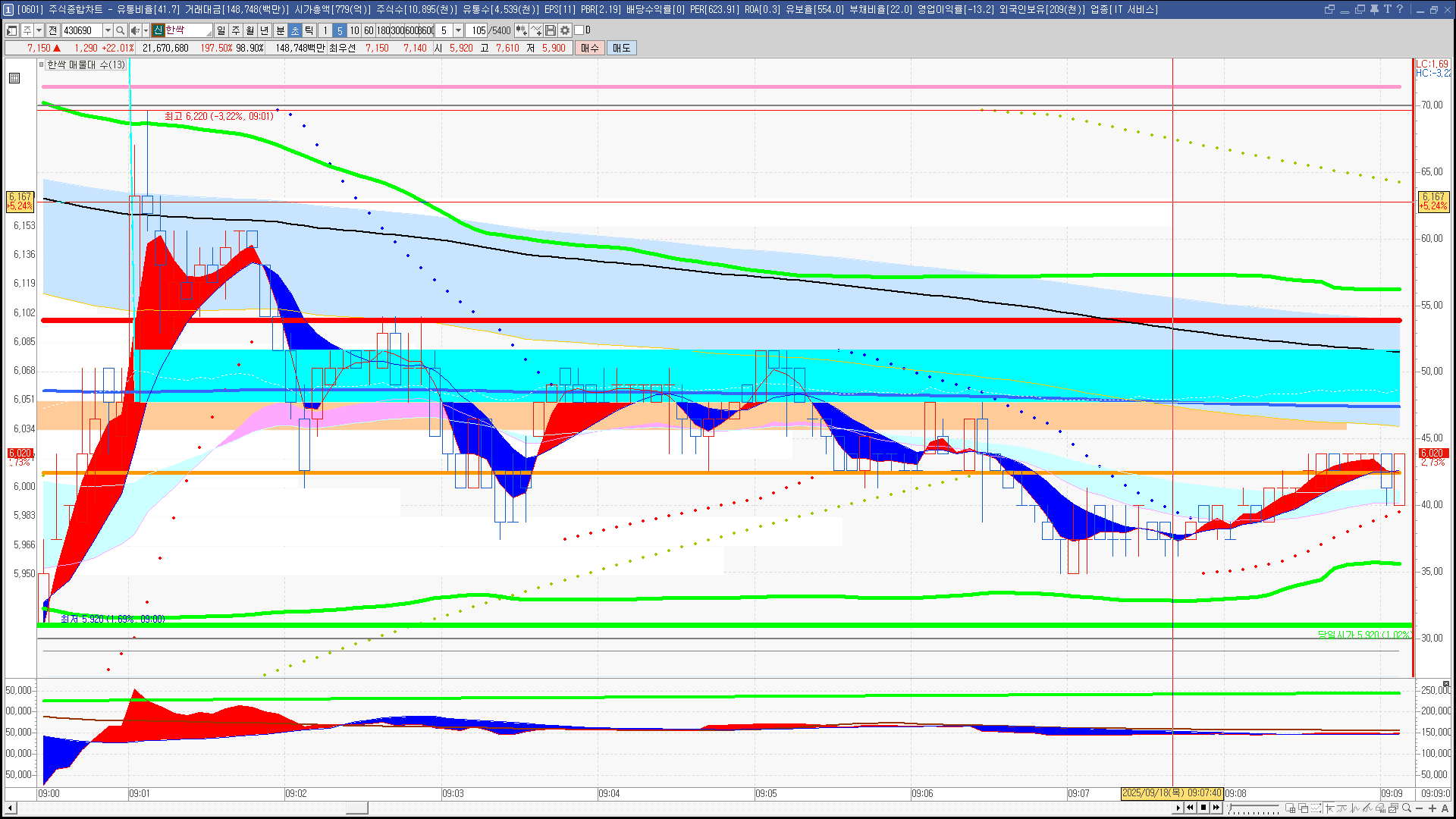The width and height of the screenshot is (1456, 819).
Task: Open chart settings gear icon
Action: click(565, 30)
